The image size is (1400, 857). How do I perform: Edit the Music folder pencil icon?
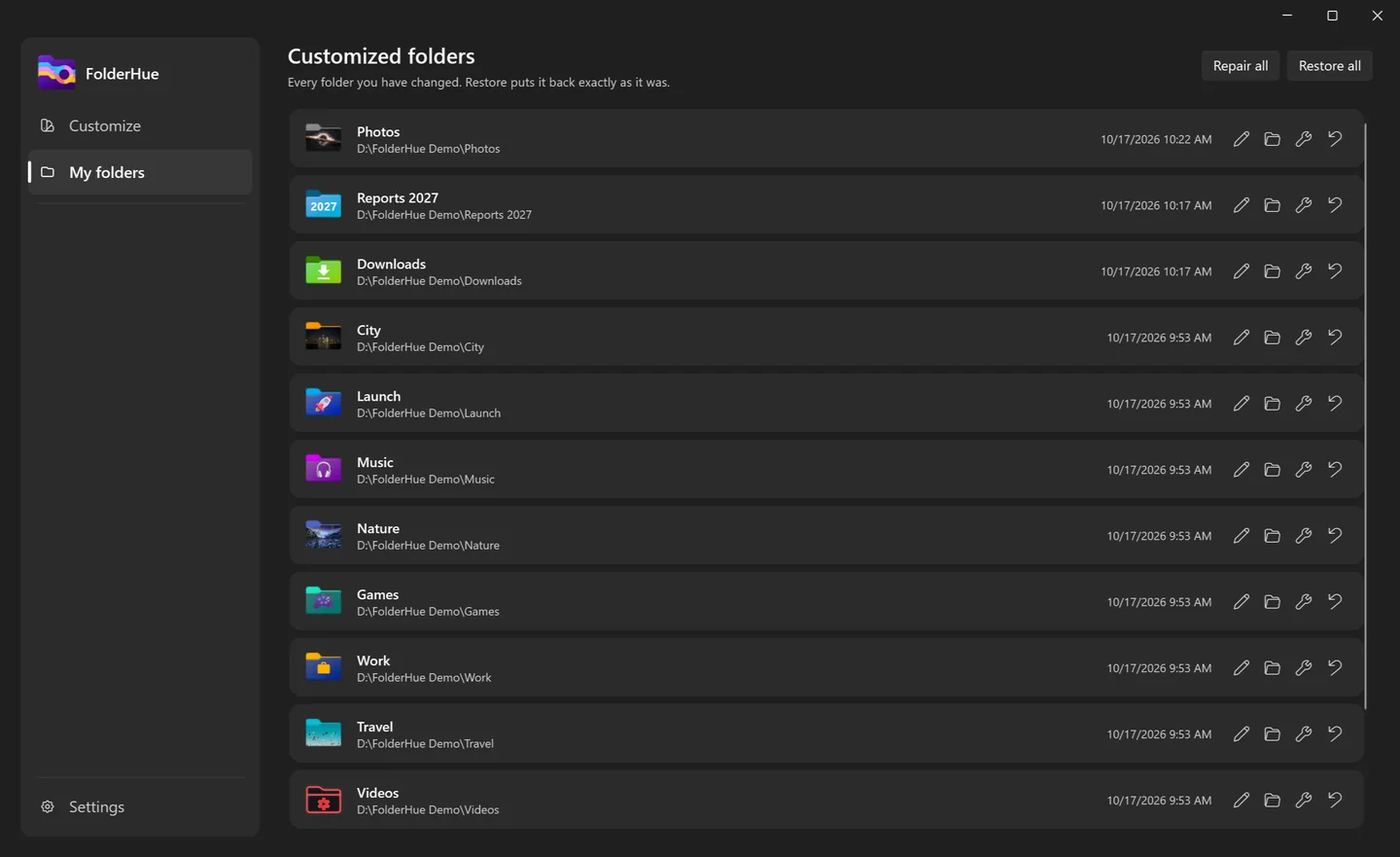[x=1241, y=470]
